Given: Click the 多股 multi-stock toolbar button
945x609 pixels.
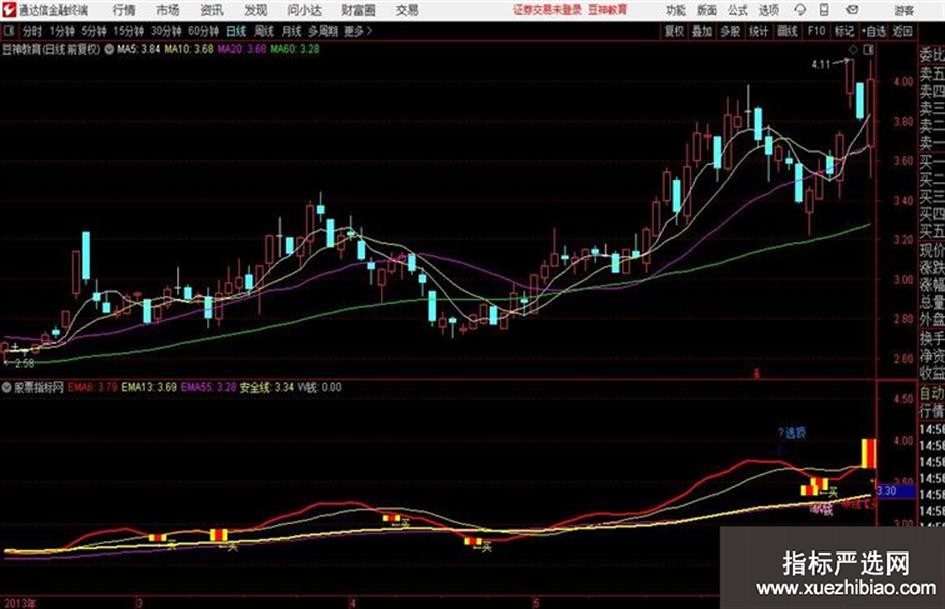Looking at the screenshot, I should click(x=730, y=31).
